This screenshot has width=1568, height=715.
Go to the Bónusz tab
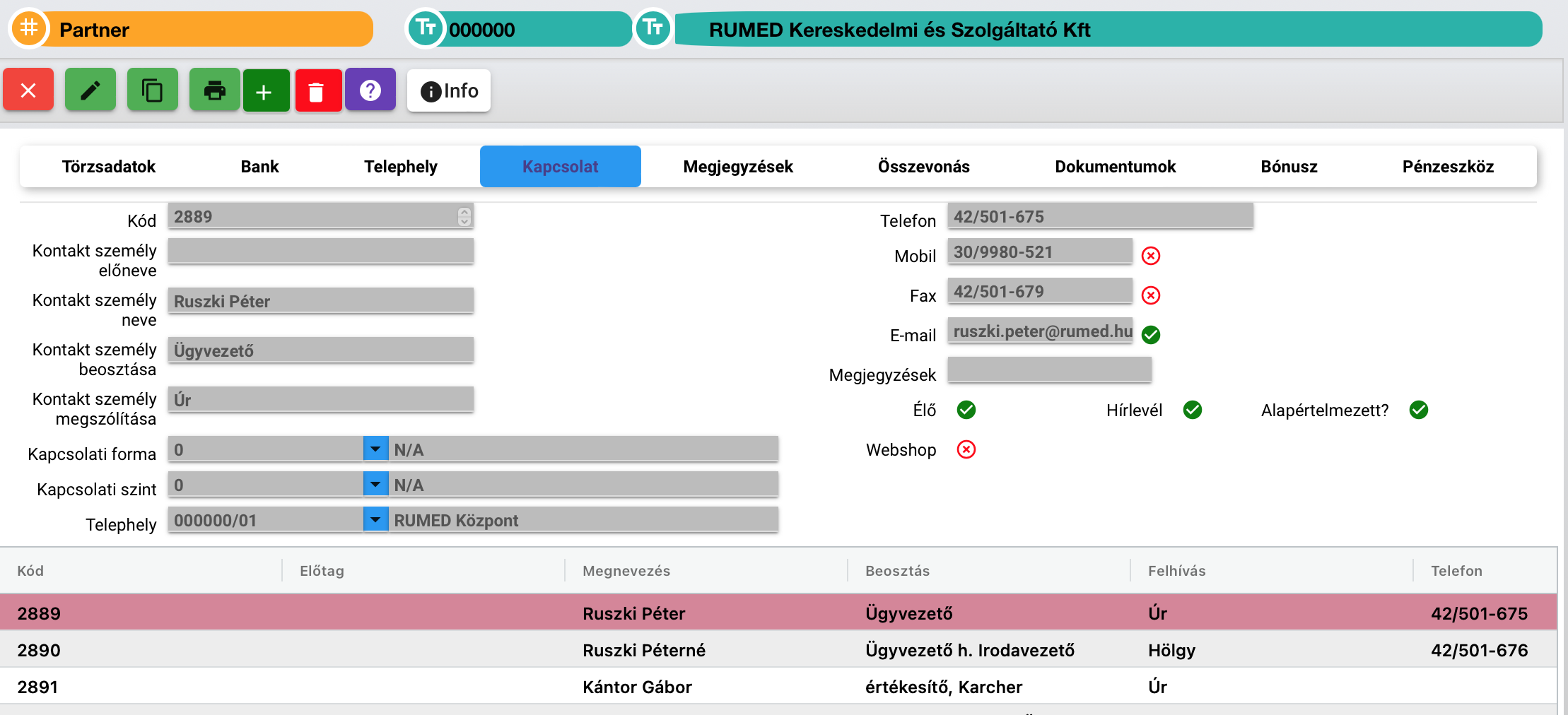tap(1289, 167)
